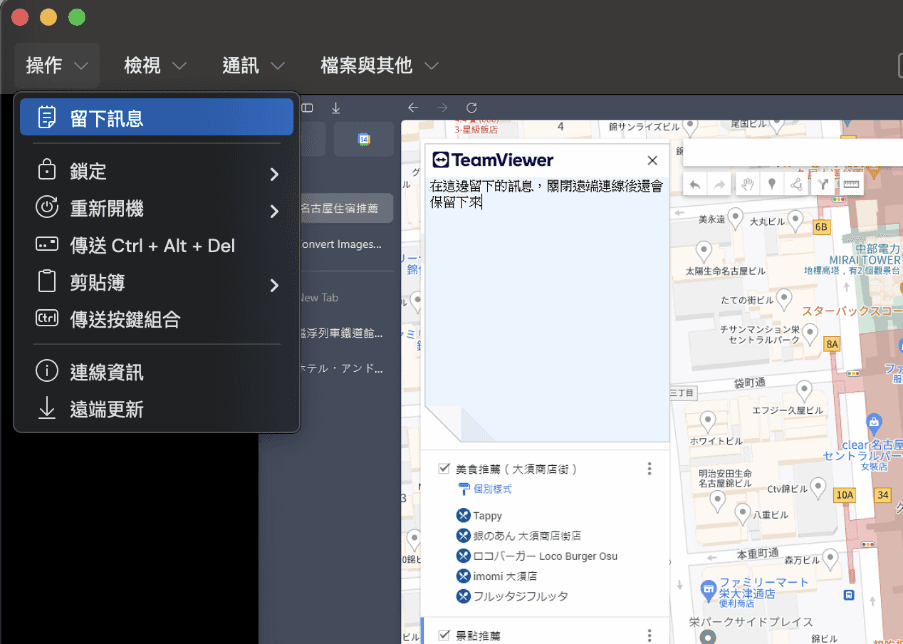Expand the 鎖定 submenu arrow

pos(275,174)
